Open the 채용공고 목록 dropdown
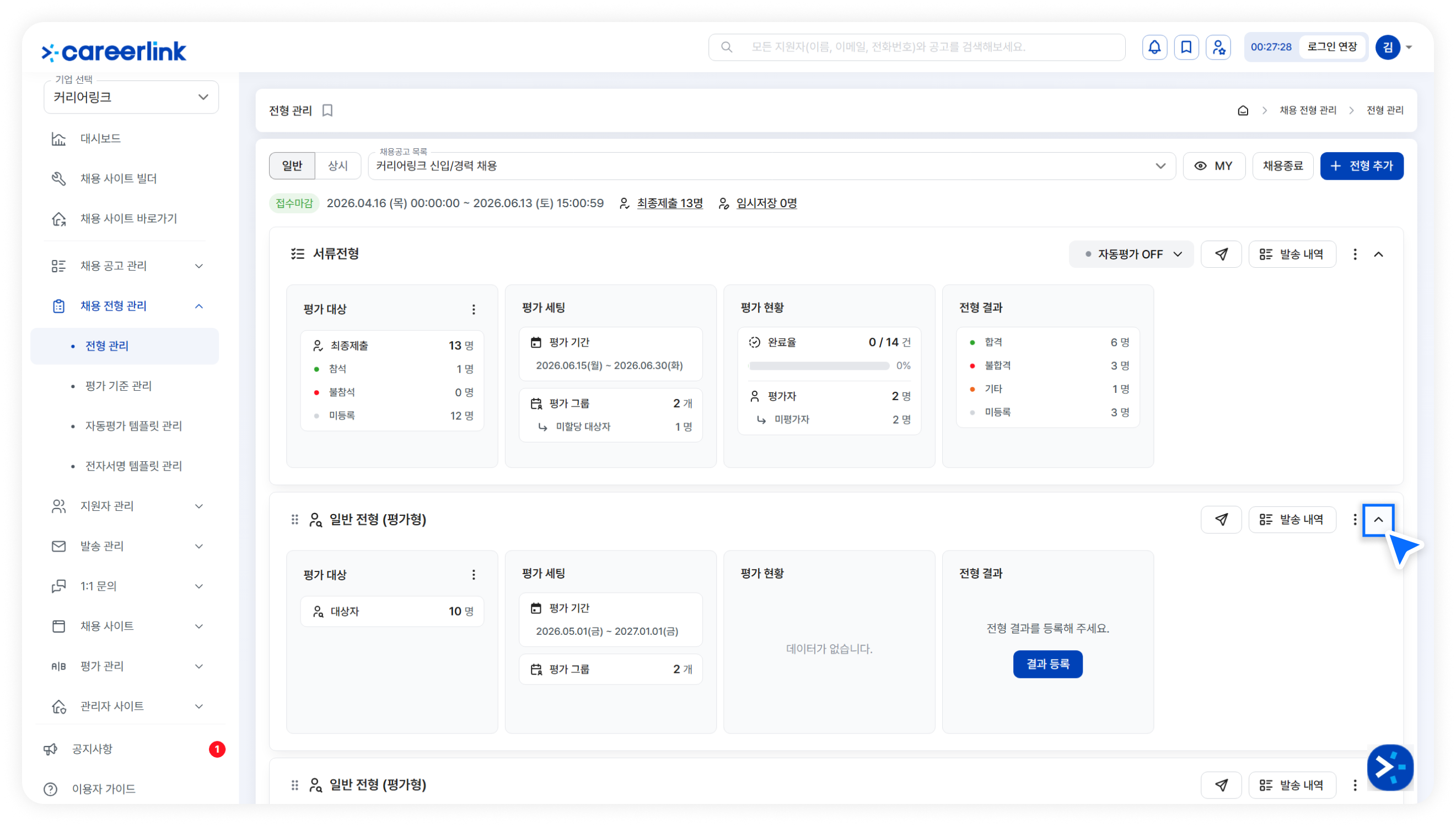 tap(771, 166)
